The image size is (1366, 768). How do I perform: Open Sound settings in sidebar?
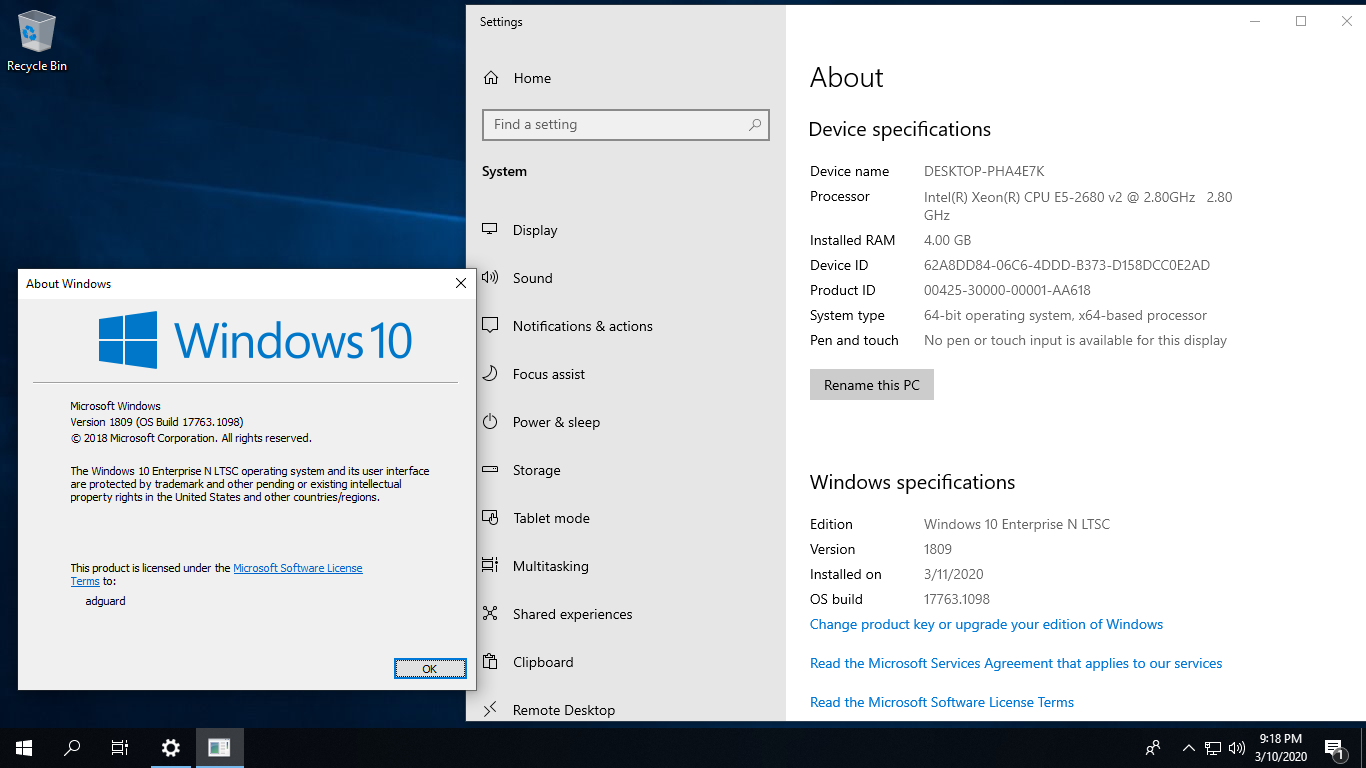[x=532, y=278]
